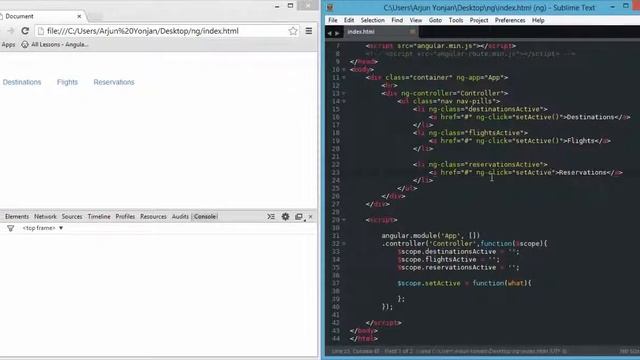640x360 pixels.
Task: Reload the page in Chrome
Action: tap(25, 31)
